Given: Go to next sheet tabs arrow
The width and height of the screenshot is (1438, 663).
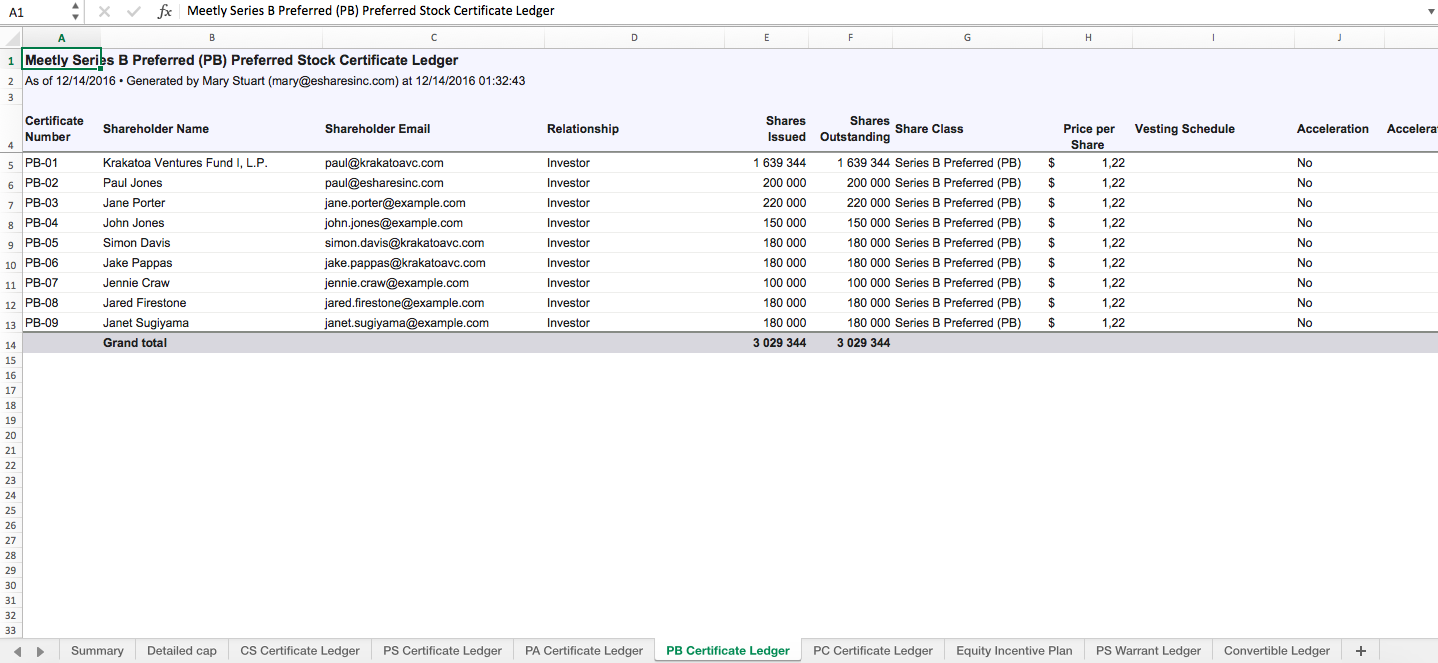Looking at the screenshot, I should point(40,651).
